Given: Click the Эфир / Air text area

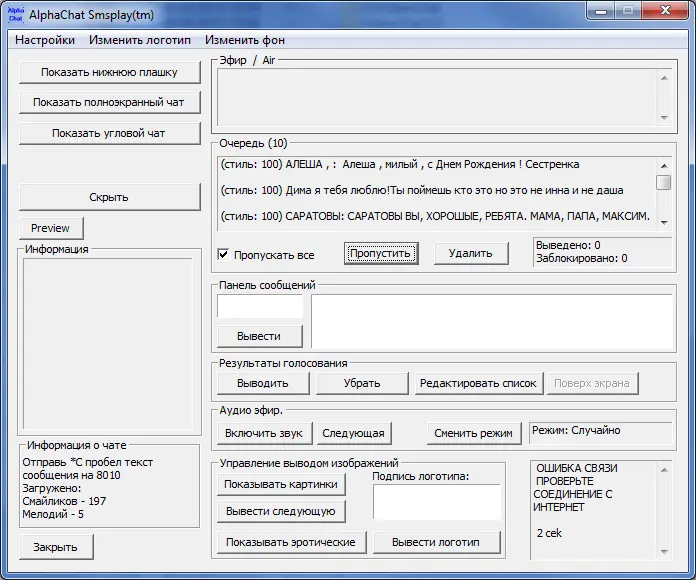Looking at the screenshot, I should (437, 98).
